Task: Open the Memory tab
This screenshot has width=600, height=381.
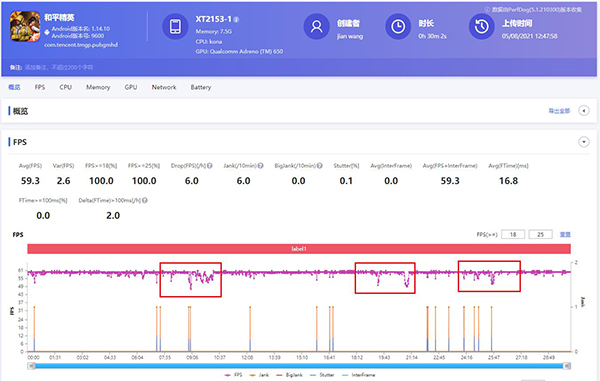Action: (x=98, y=87)
